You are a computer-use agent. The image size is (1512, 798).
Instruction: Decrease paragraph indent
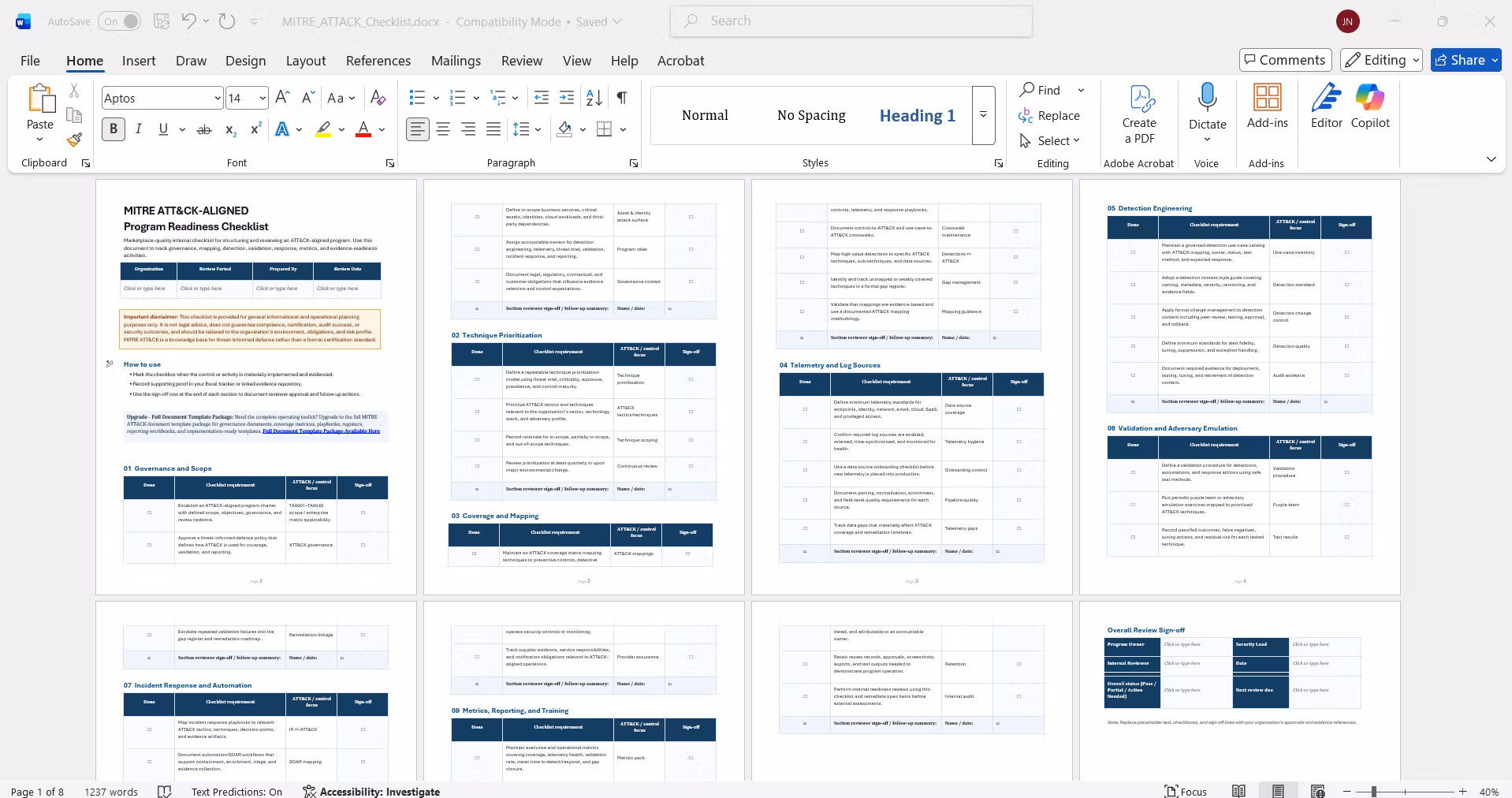(542, 98)
